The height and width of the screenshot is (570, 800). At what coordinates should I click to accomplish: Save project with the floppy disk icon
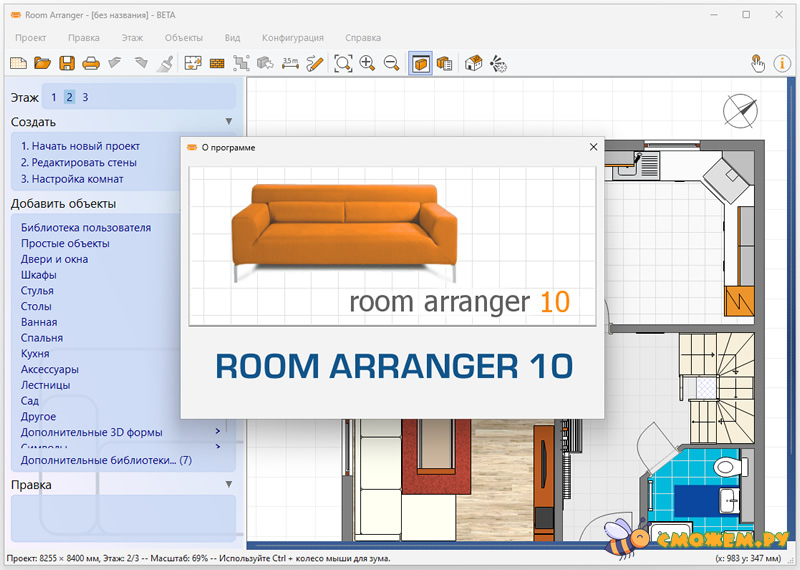point(67,63)
